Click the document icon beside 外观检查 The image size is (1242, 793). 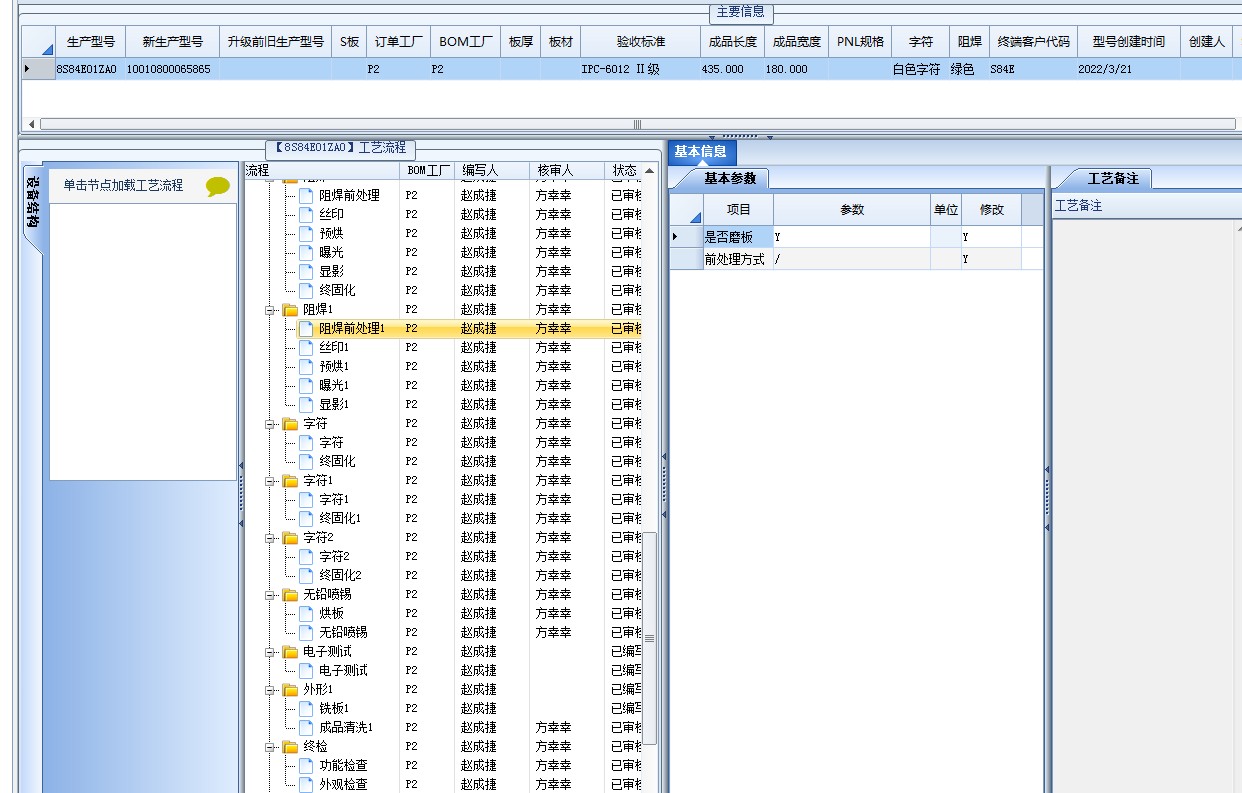tap(306, 784)
